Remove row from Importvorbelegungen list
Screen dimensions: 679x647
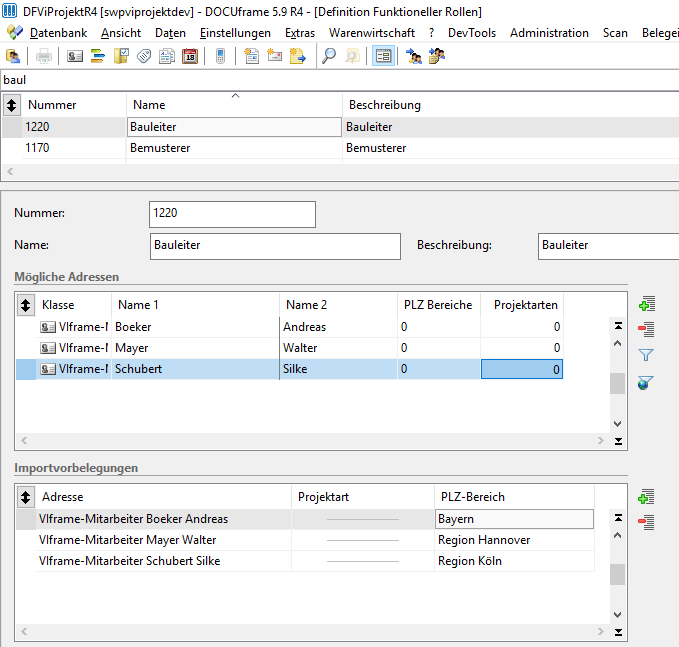tap(647, 522)
